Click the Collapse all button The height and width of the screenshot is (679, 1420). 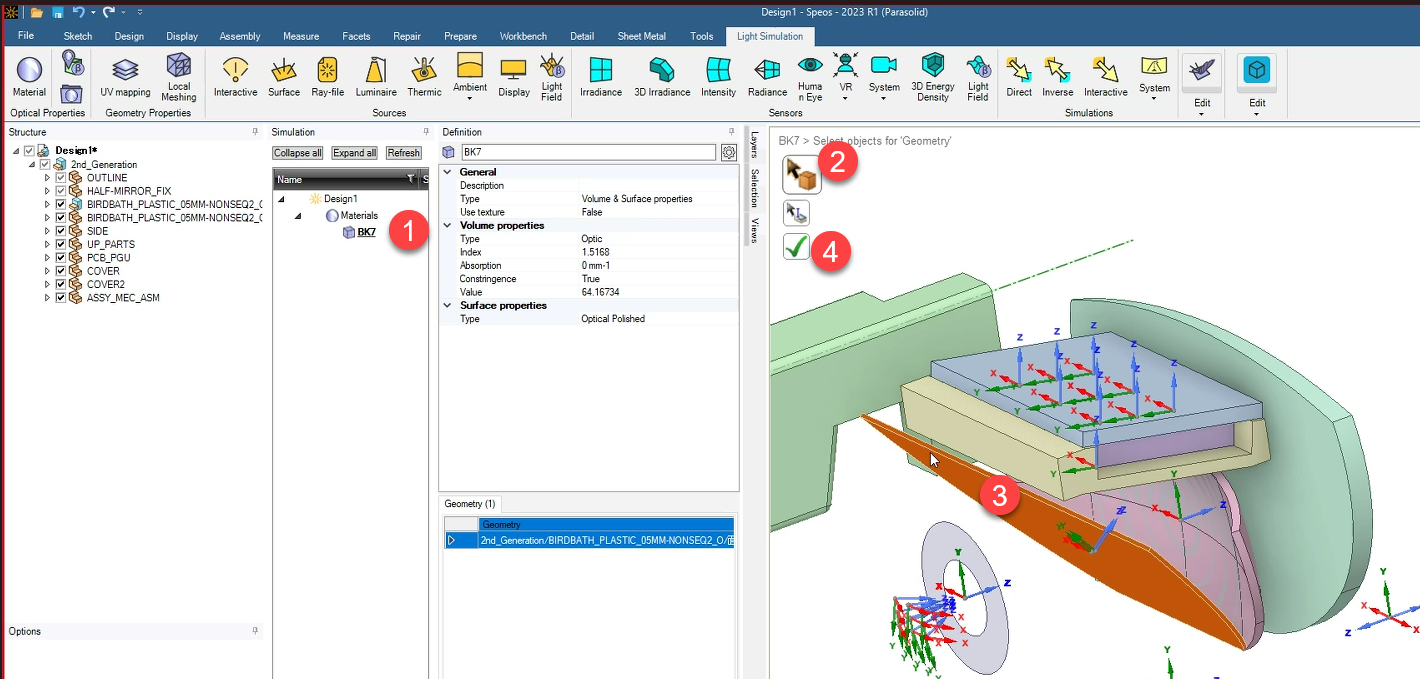[298, 153]
